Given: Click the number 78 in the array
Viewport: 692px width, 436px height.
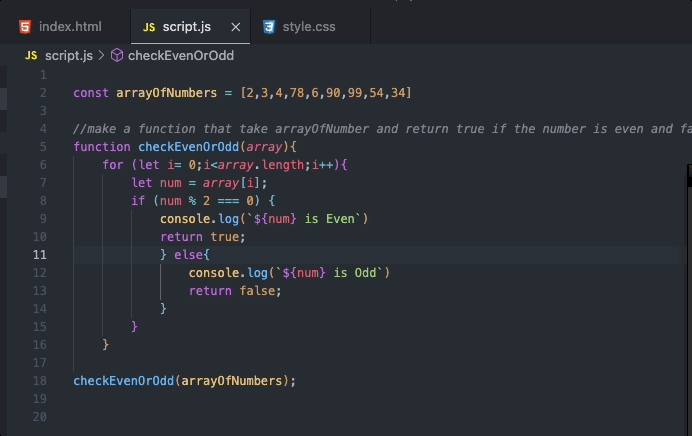Looking at the screenshot, I should click(x=297, y=93).
